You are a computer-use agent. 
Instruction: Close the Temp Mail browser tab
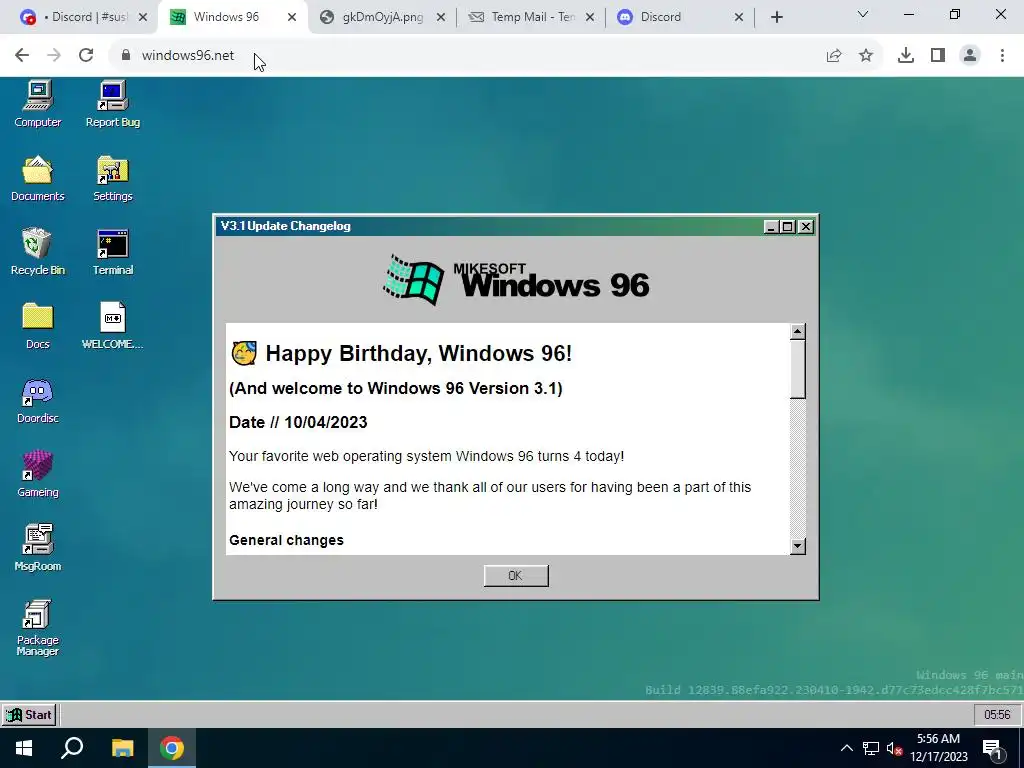coord(590,17)
